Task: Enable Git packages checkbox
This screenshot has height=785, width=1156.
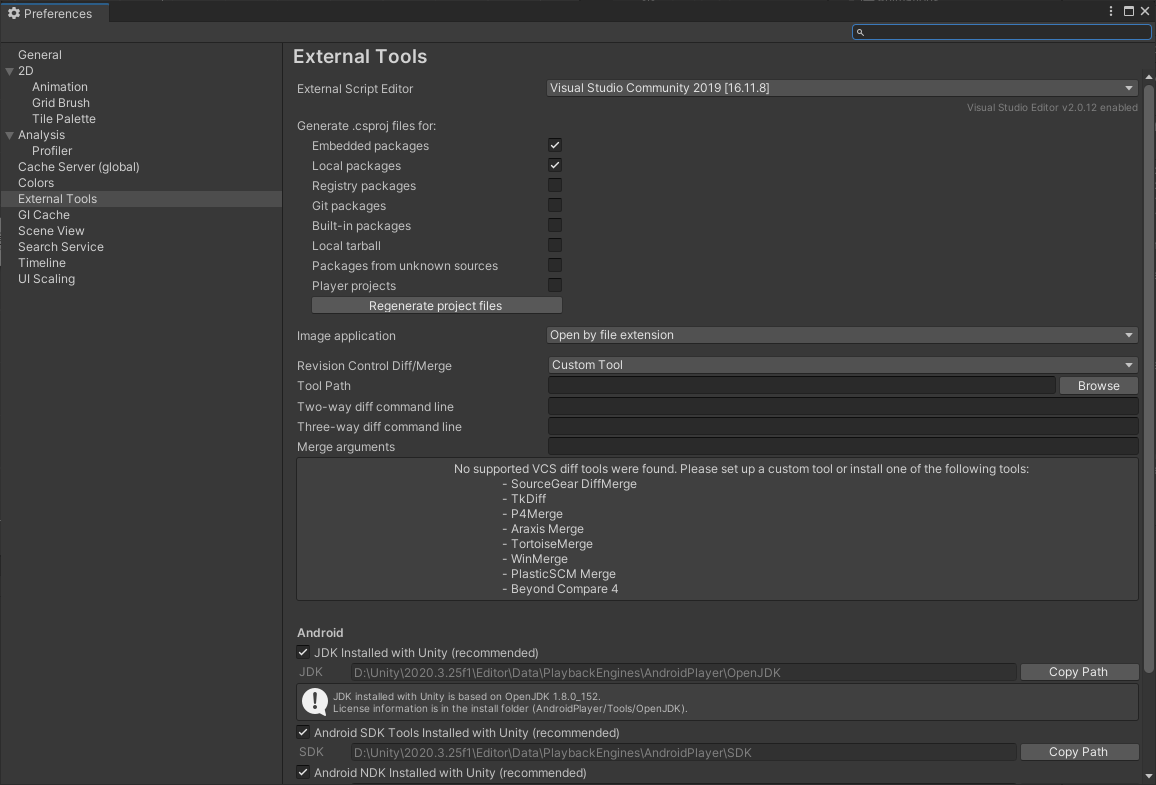Action: pos(554,205)
